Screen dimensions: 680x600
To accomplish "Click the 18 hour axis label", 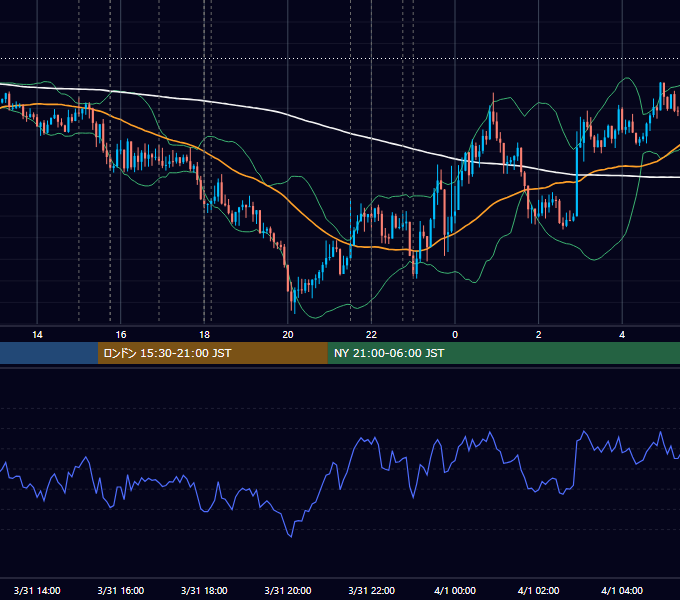I will click(204, 335).
